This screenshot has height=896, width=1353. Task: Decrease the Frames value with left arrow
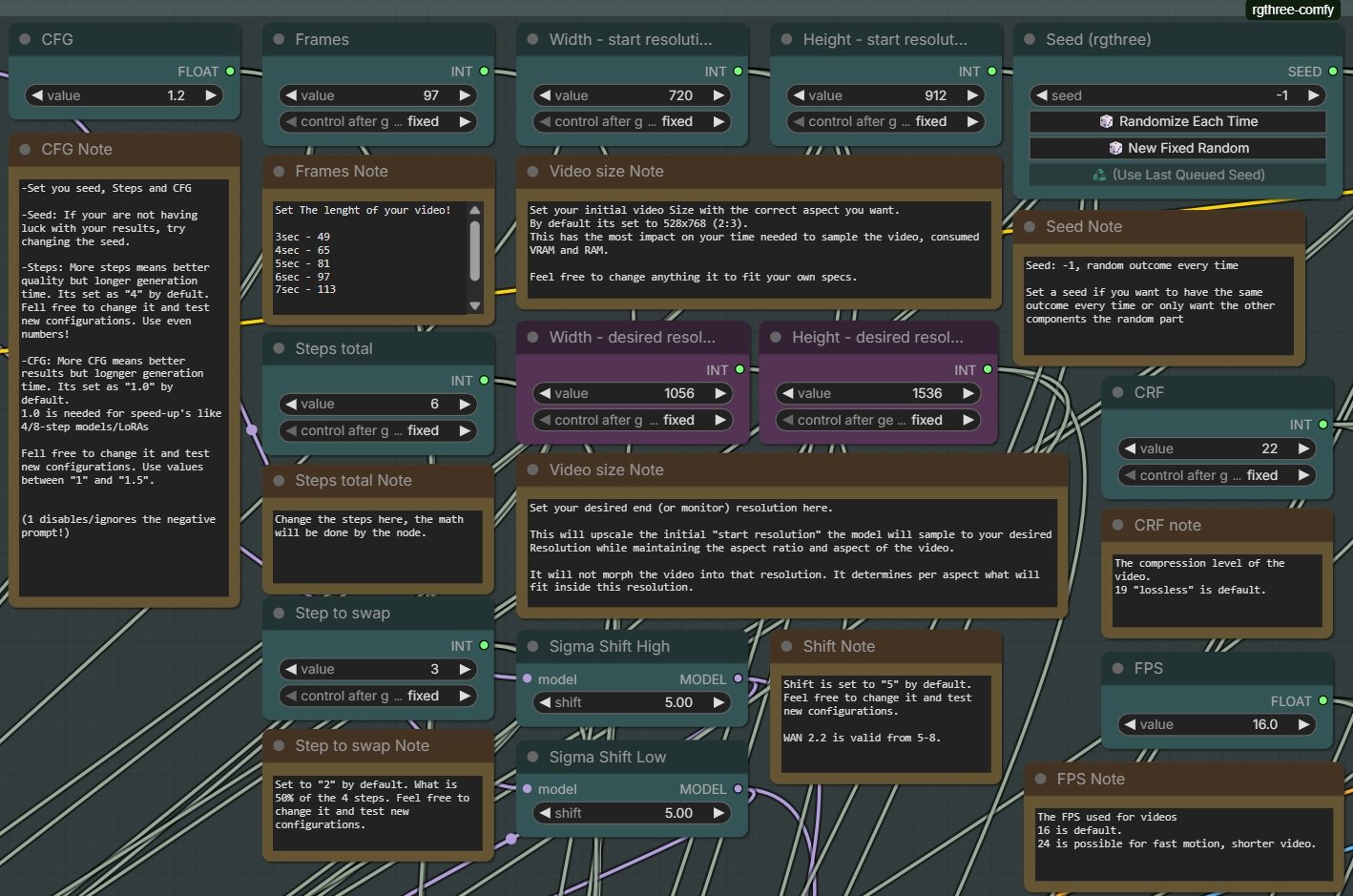pos(291,95)
